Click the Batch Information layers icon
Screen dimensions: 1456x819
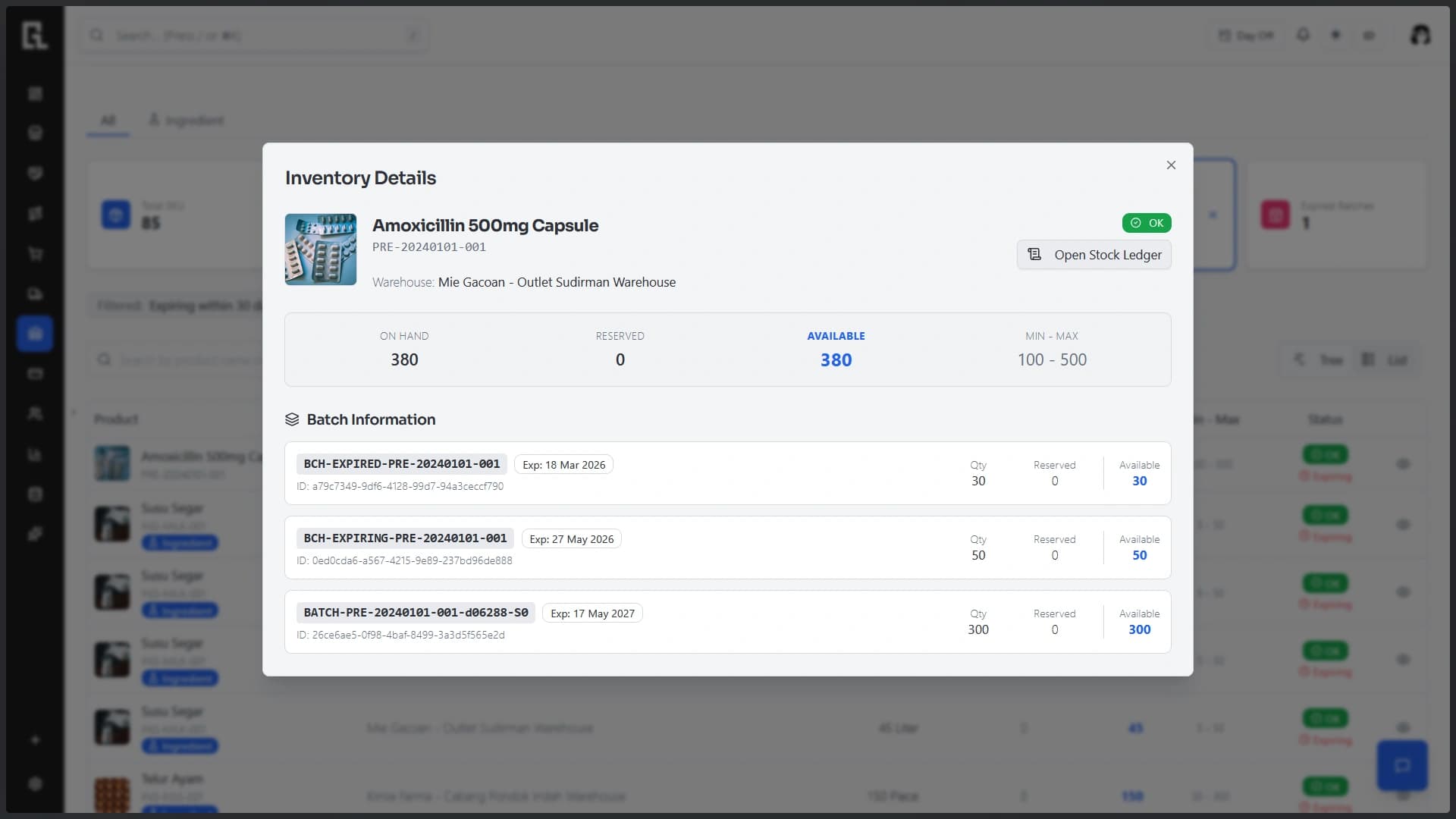292,419
